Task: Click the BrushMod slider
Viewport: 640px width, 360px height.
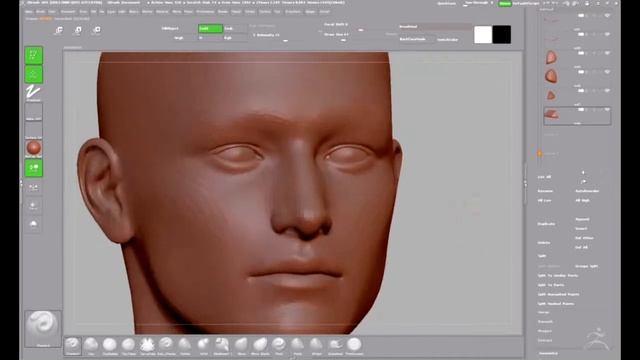Action: 436,27
